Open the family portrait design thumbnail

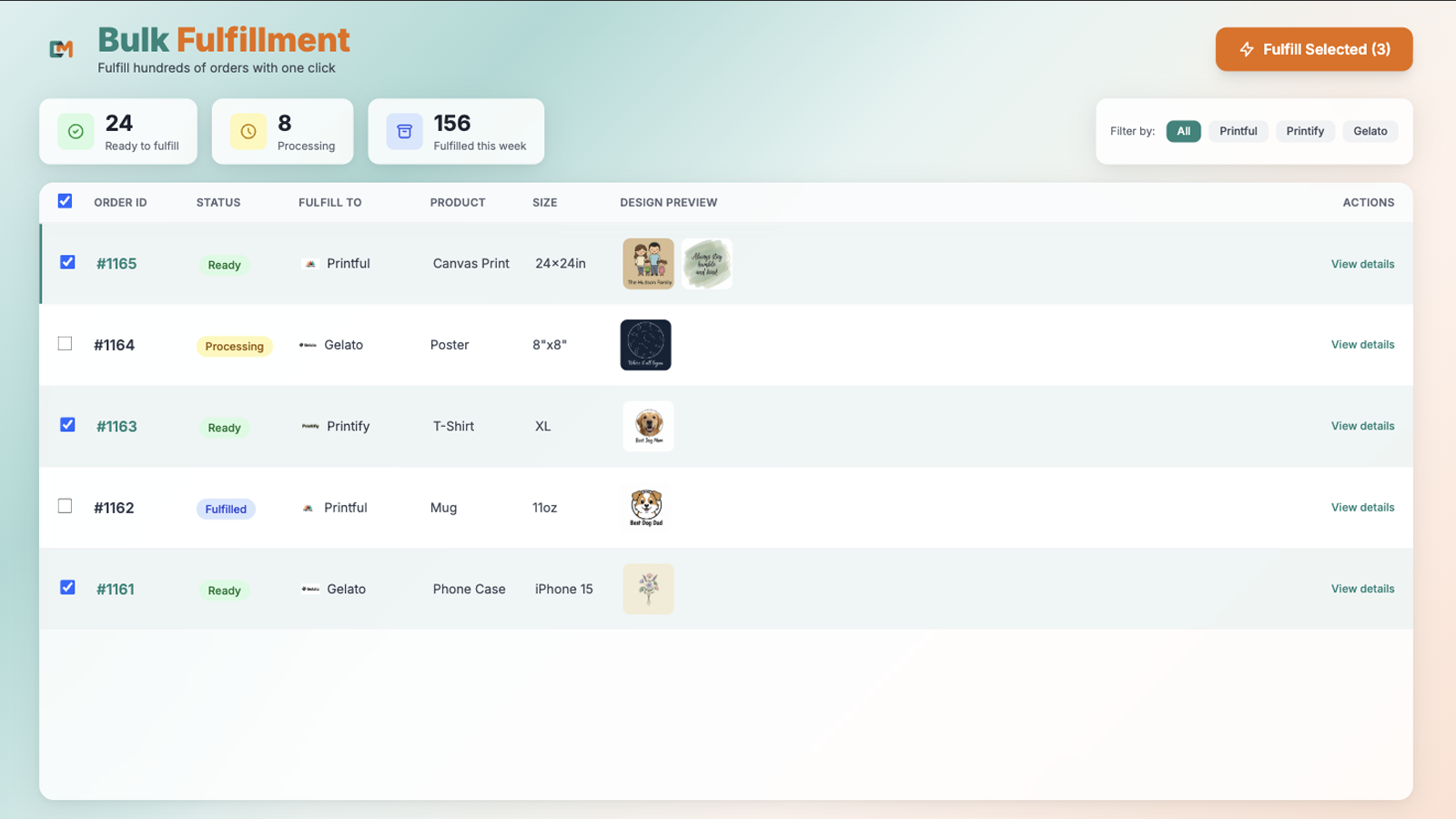(649, 264)
